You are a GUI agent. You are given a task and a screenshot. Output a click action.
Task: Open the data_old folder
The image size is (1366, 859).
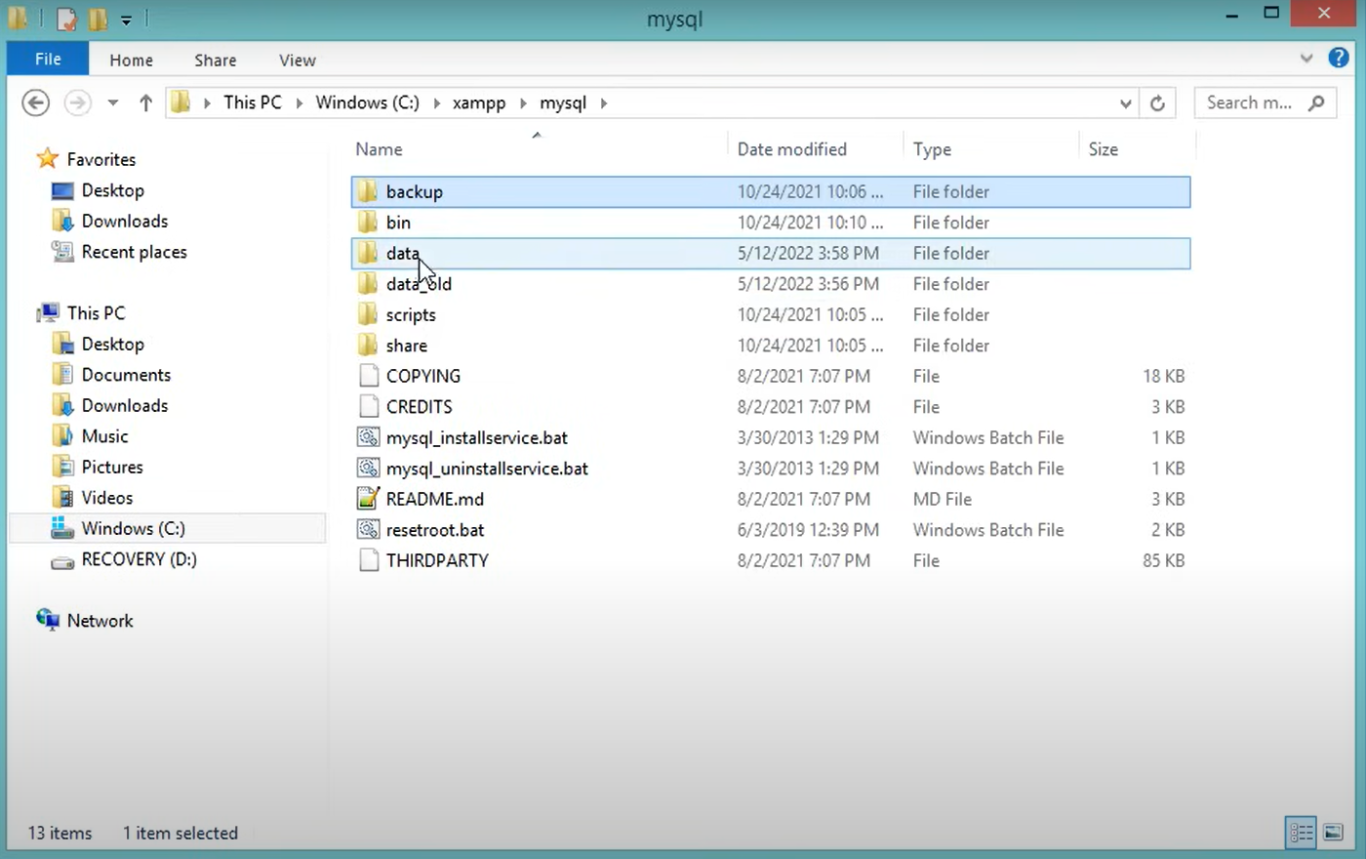(419, 284)
